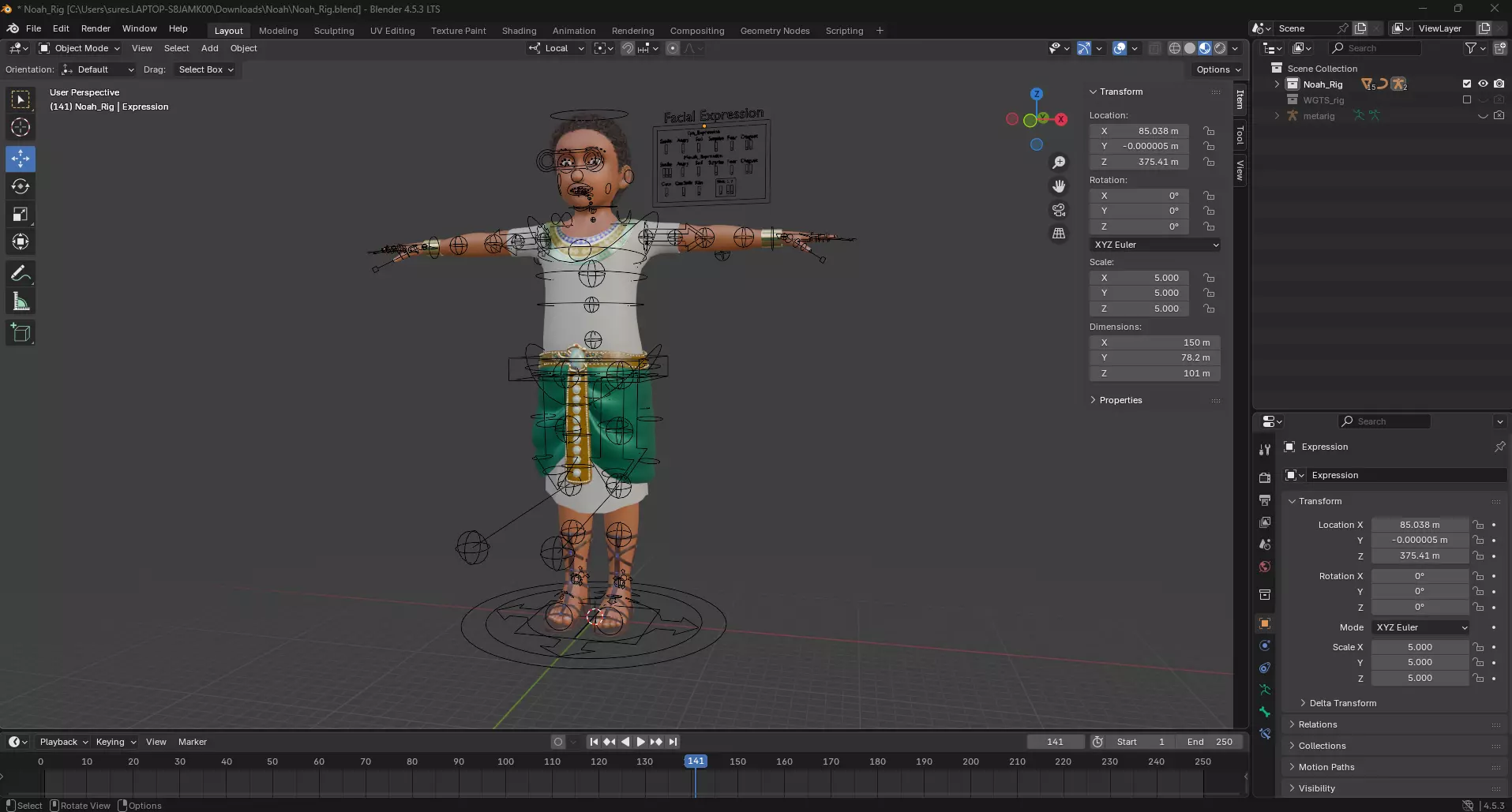Image resolution: width=1512 pixels, height=812 pixels.
Task: Open the Output properties tab
Action: point(1265,500)
